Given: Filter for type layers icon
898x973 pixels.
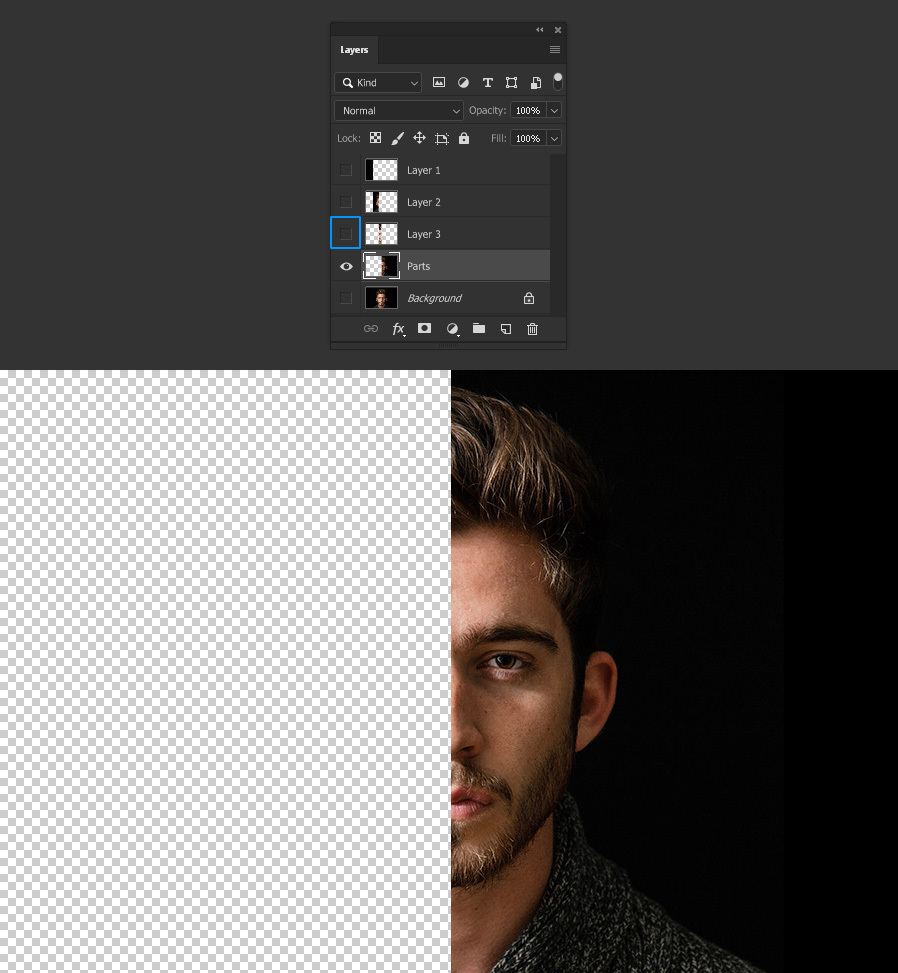Looking at the screenshot, I should pyautogui.click(x=488, y=83).
